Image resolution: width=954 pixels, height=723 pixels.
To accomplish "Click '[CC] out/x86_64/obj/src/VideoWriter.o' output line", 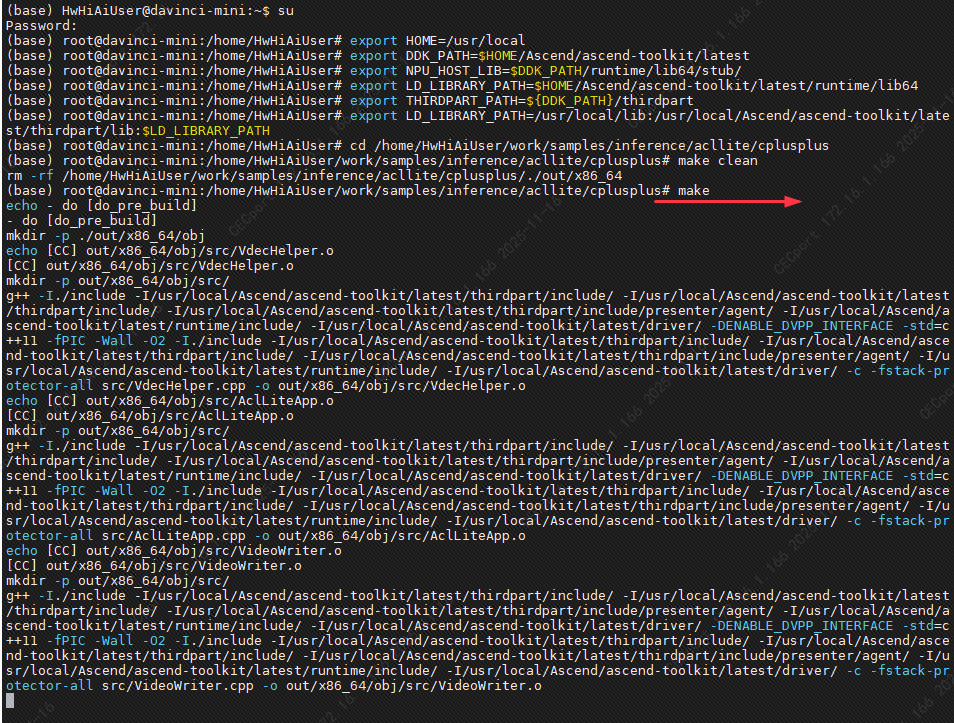I will [153, 566].
